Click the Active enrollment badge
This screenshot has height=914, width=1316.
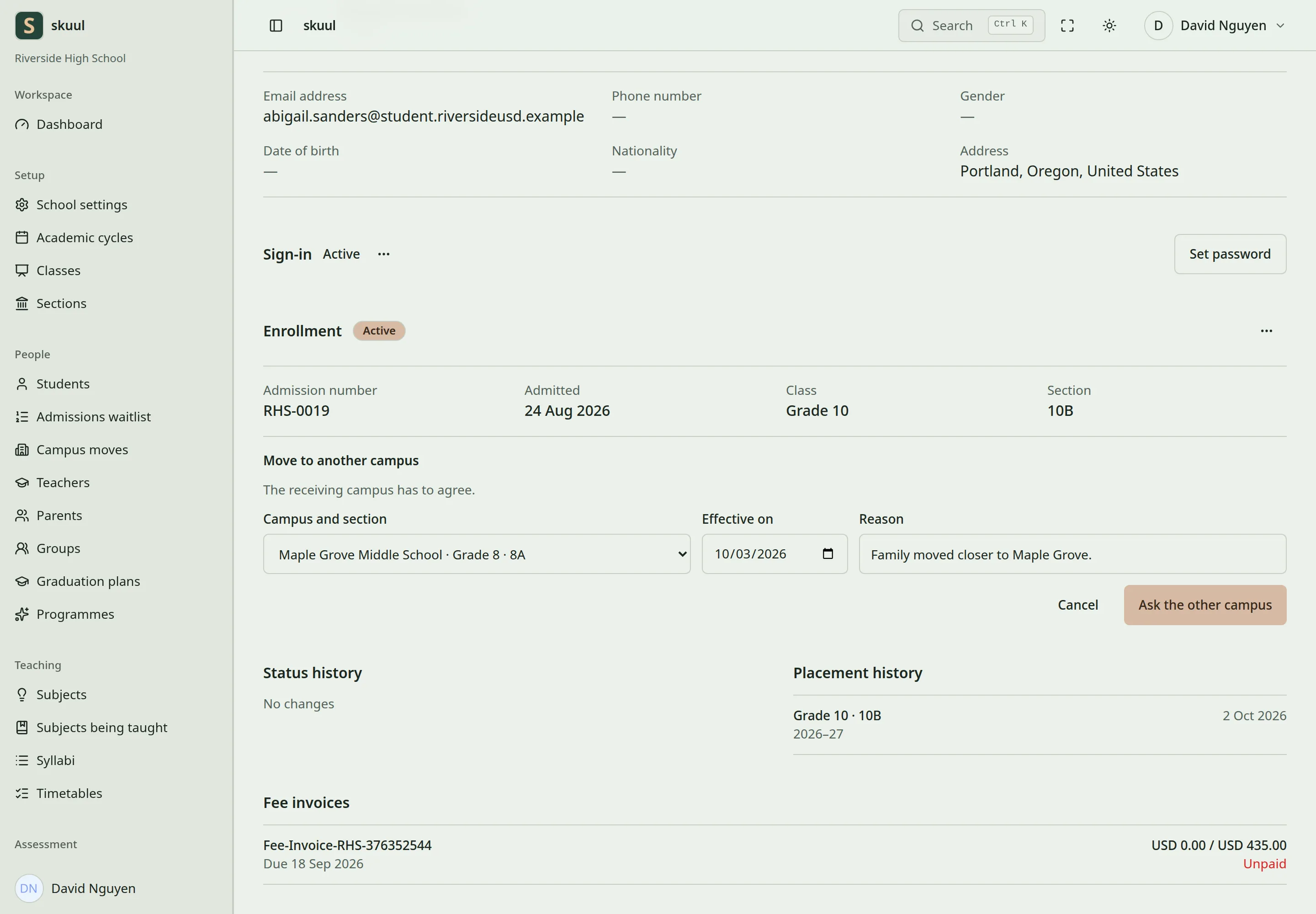pyautogui.click(x=378, y=331)
